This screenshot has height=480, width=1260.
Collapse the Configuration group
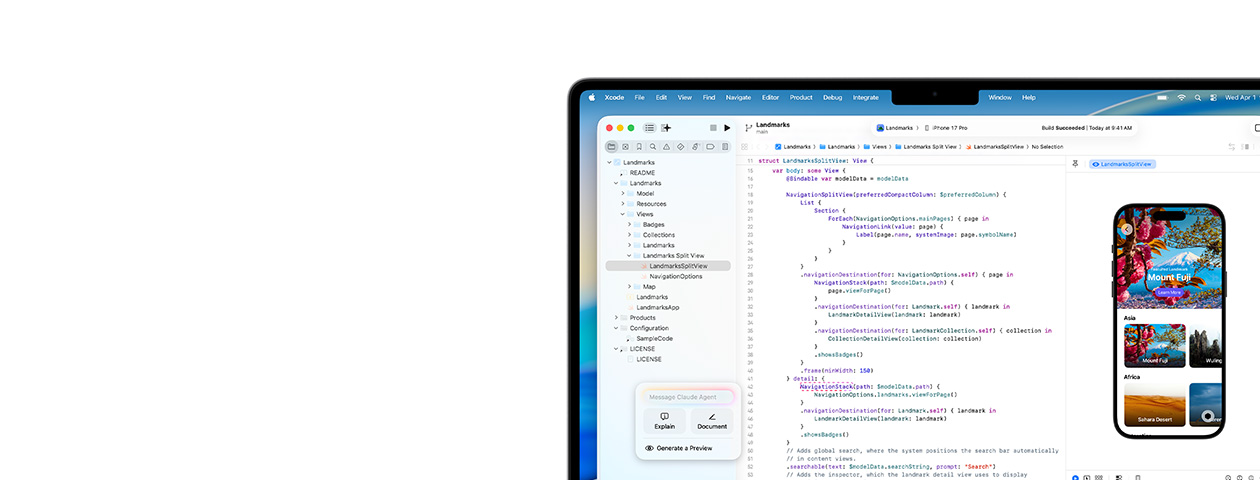pyautogui.click(x=616, y=328)
